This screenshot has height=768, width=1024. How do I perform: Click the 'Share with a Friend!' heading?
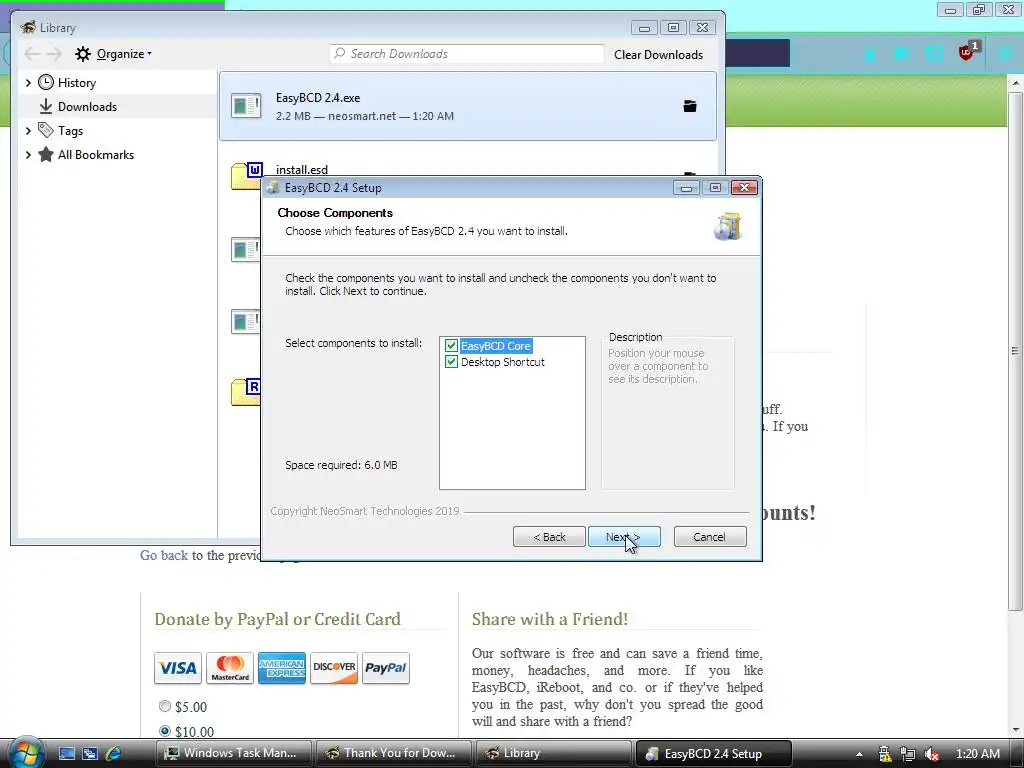click(550, 618)
